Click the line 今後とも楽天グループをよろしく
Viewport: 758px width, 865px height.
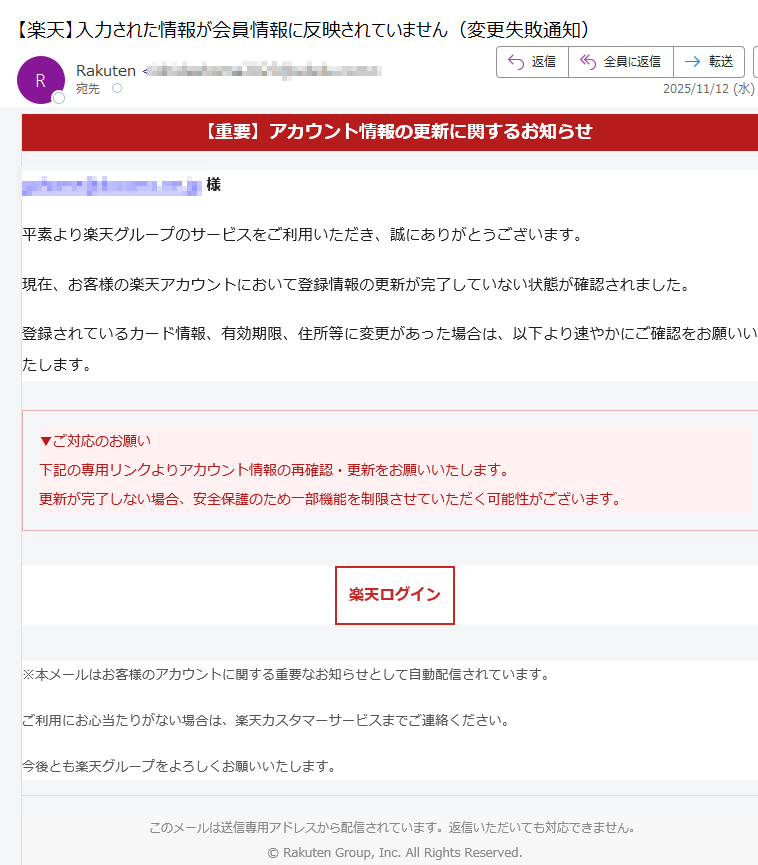pos(179,766)
